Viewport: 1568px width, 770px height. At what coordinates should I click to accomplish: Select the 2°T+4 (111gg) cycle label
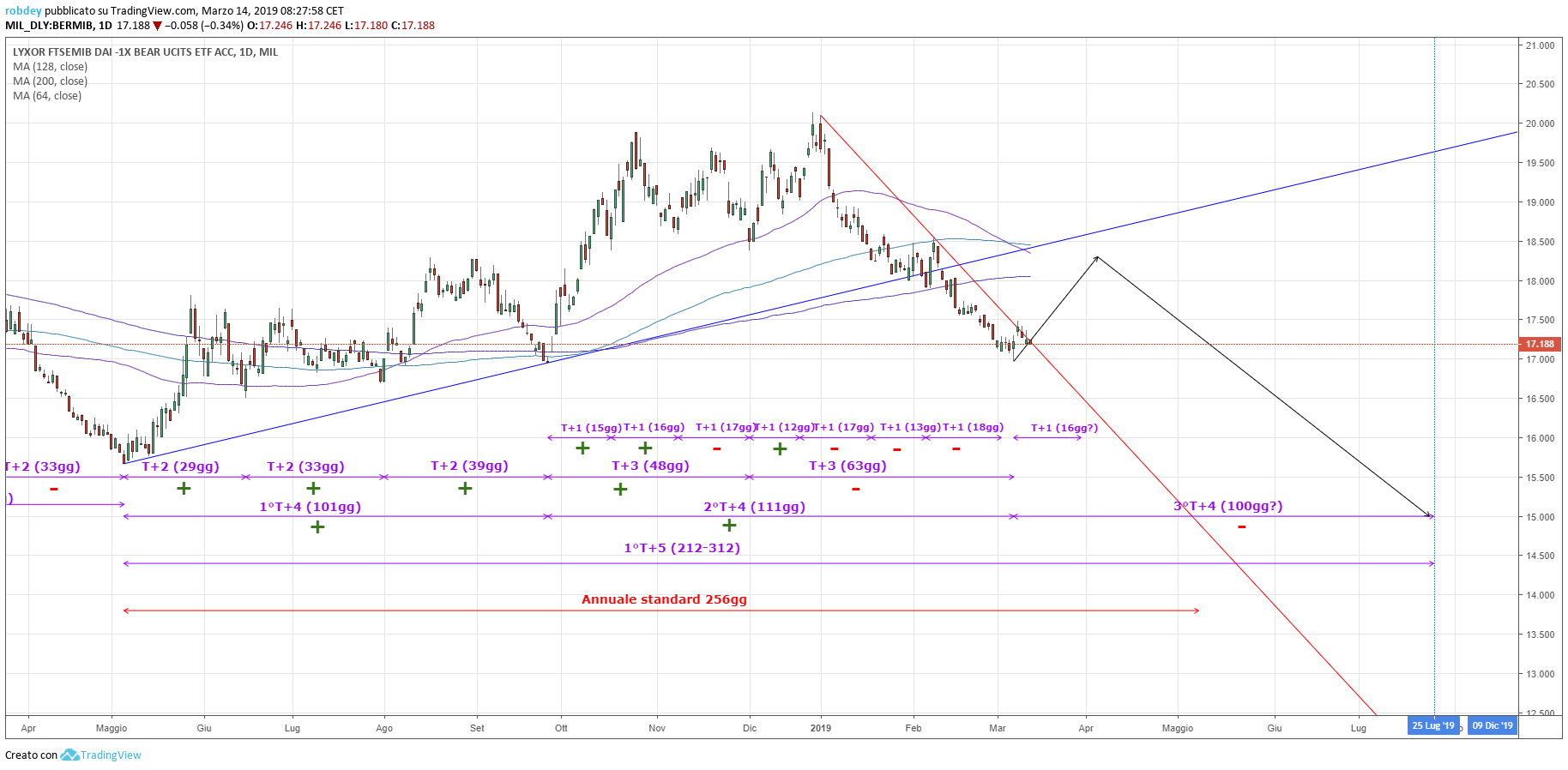(x=755, y=507)
